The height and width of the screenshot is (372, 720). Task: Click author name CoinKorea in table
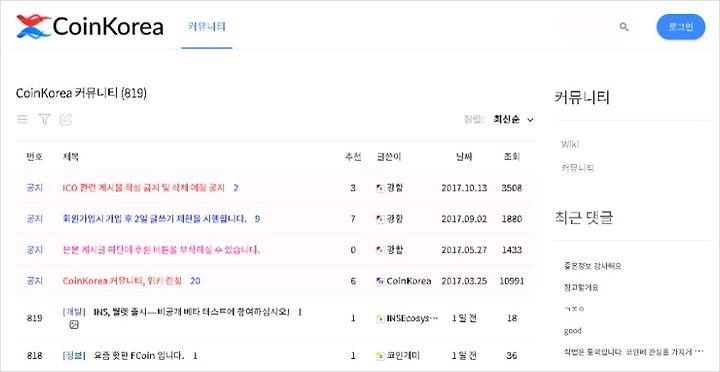coord(409,281)
